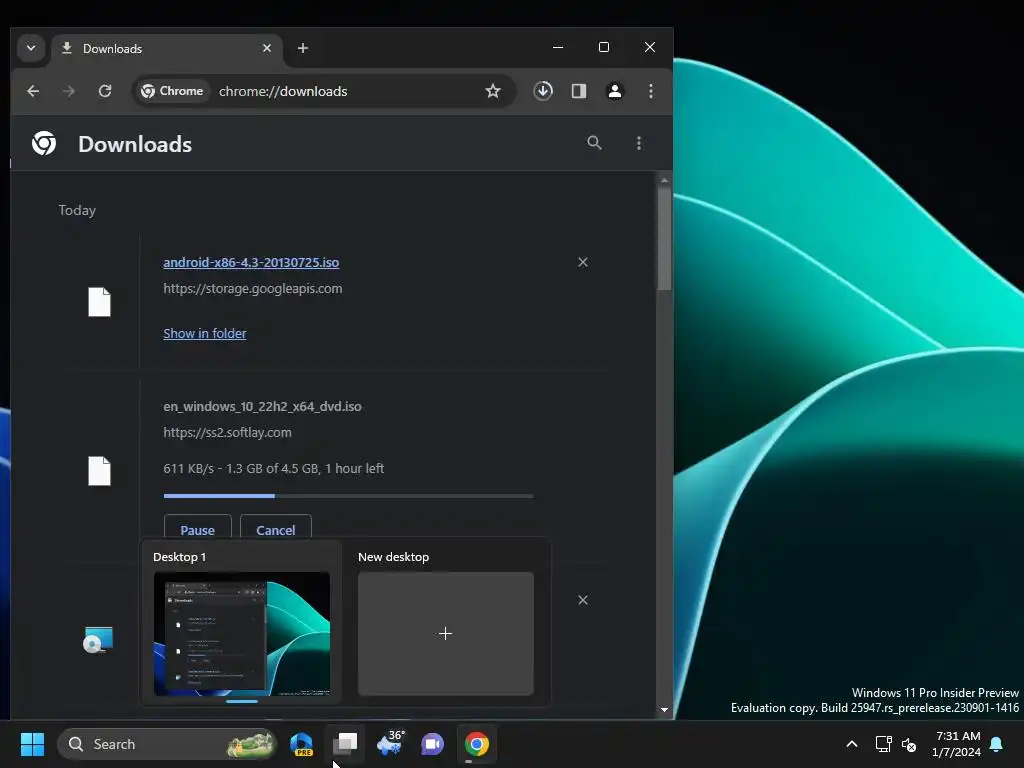Image resolution: width=1024 pixels, height=768 pixels.
Task: Click the downloads page scrollbar thumb
Action: click(x=664, y=238)
